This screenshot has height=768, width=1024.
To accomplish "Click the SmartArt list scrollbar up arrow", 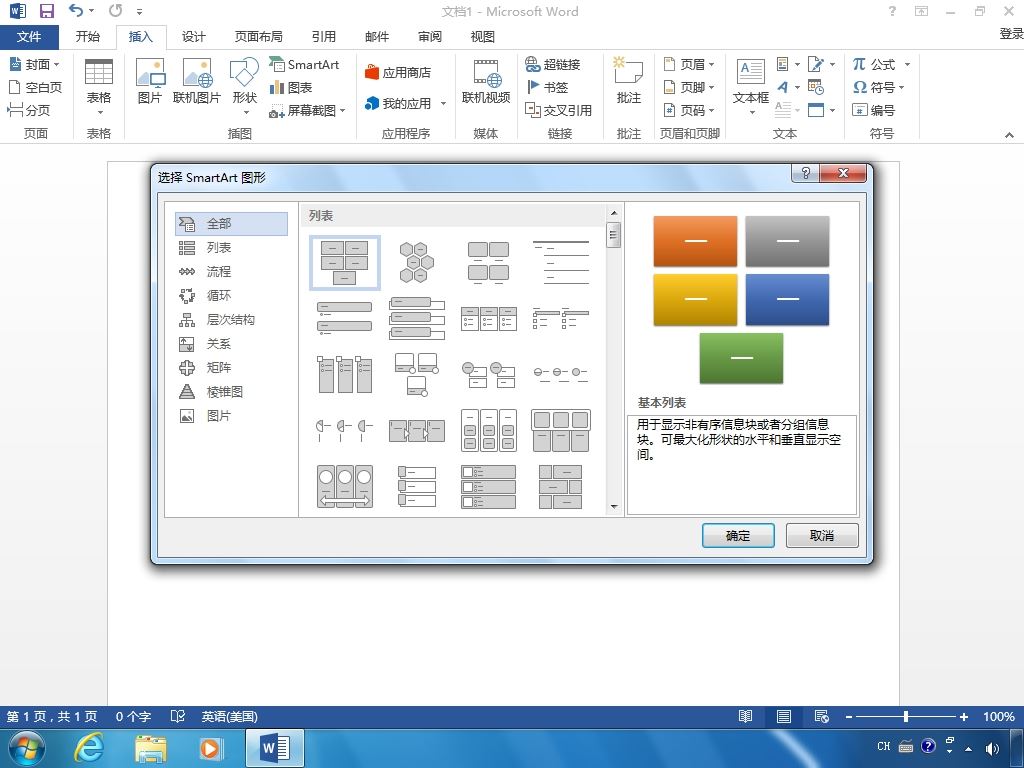I will tap(614, 213).
